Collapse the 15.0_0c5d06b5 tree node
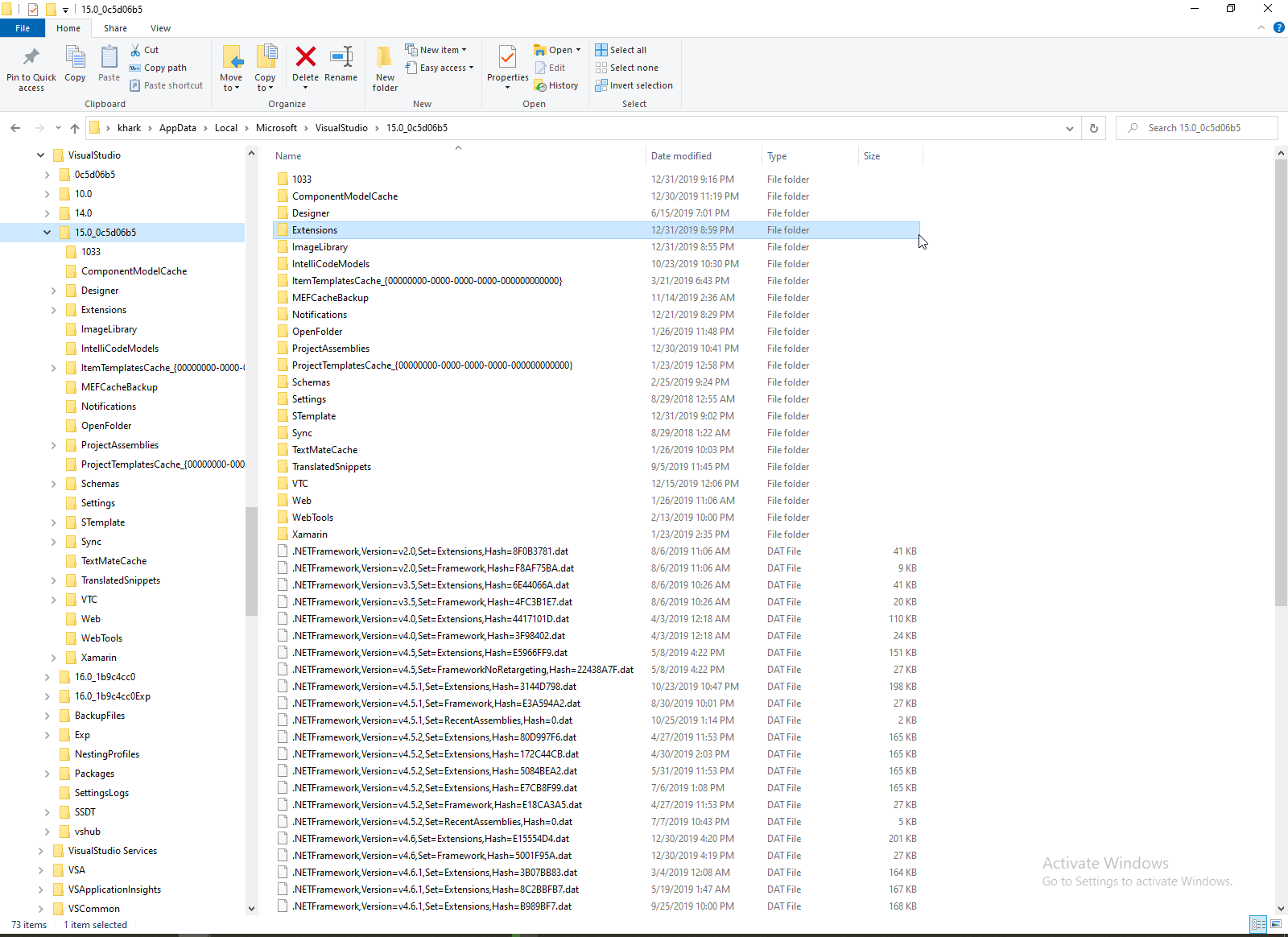The width and height of the screenshot is (1288, 937). point(47,233)
